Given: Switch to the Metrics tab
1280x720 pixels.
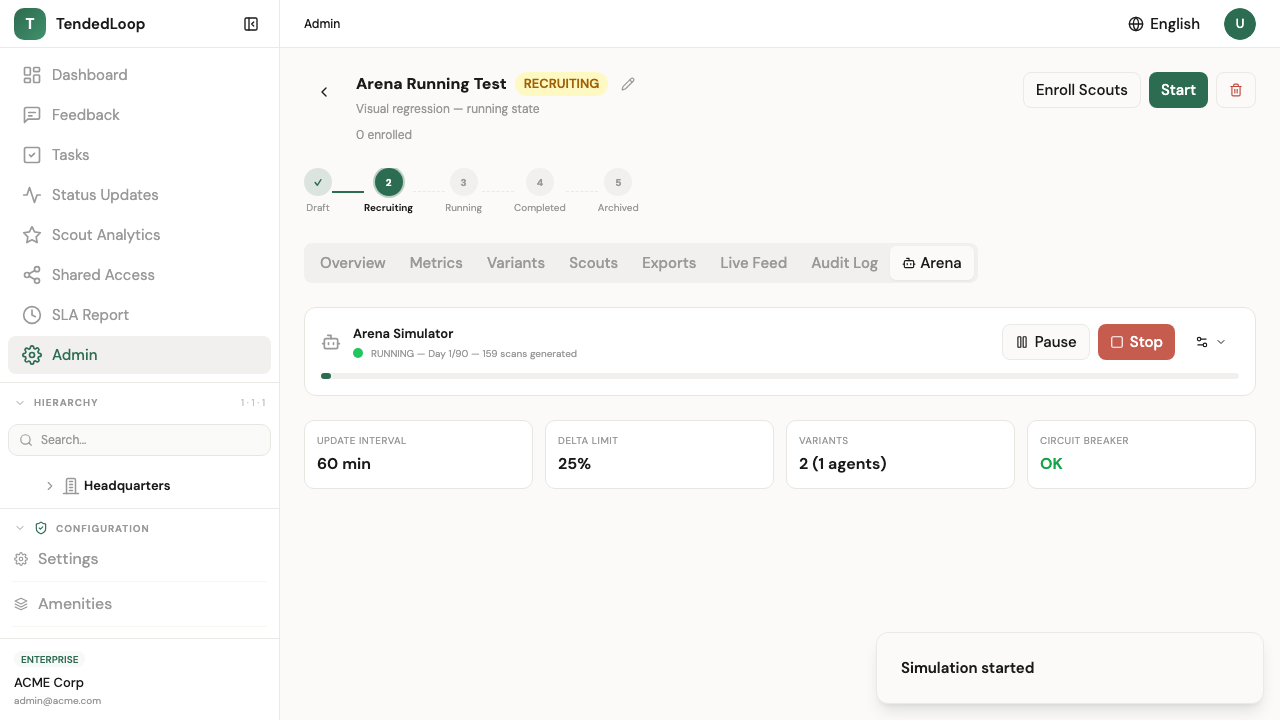Looking at the screenshot, I should tap(436, 263).
